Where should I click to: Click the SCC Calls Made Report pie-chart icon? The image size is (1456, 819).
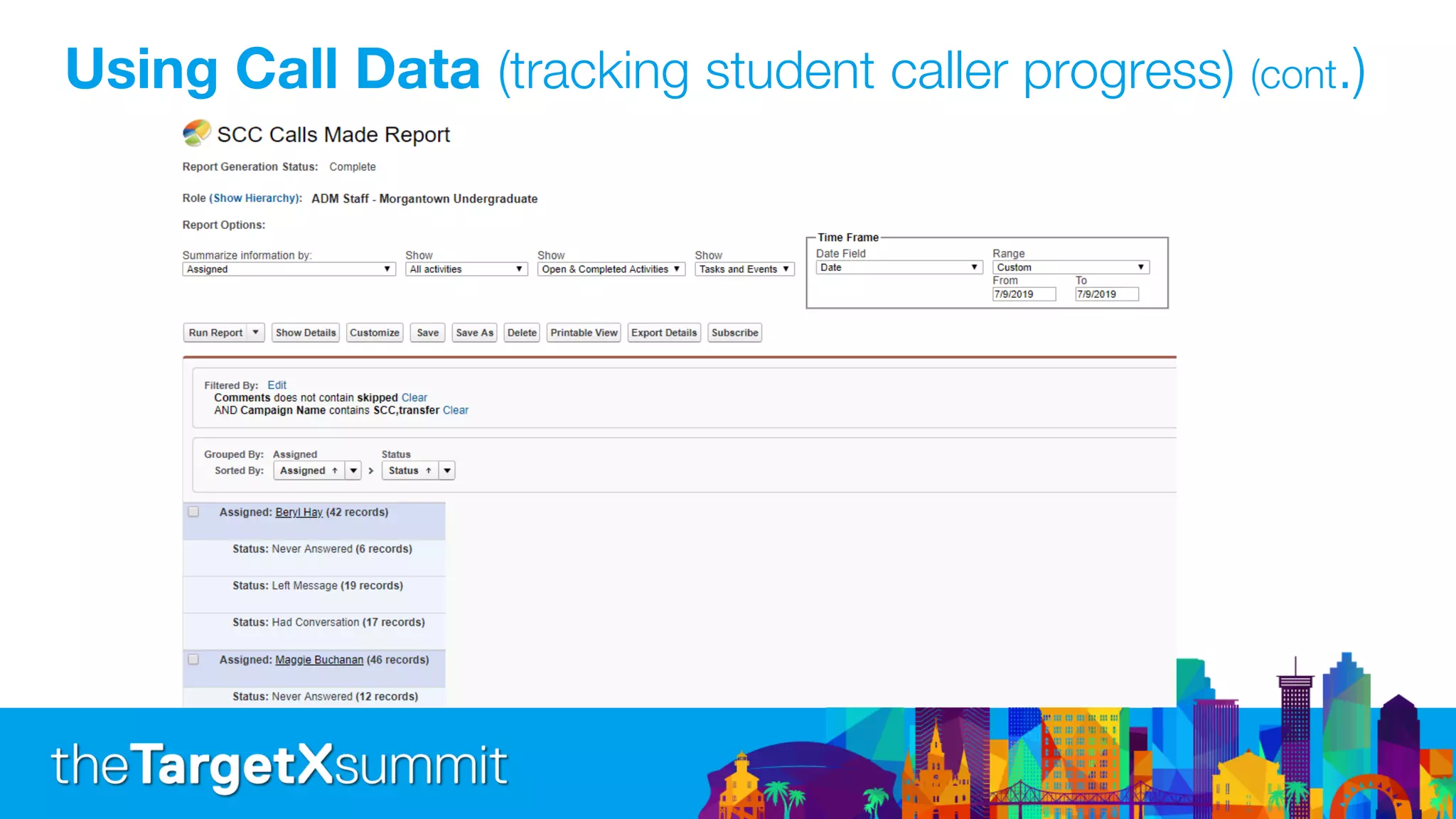(197, 133)
